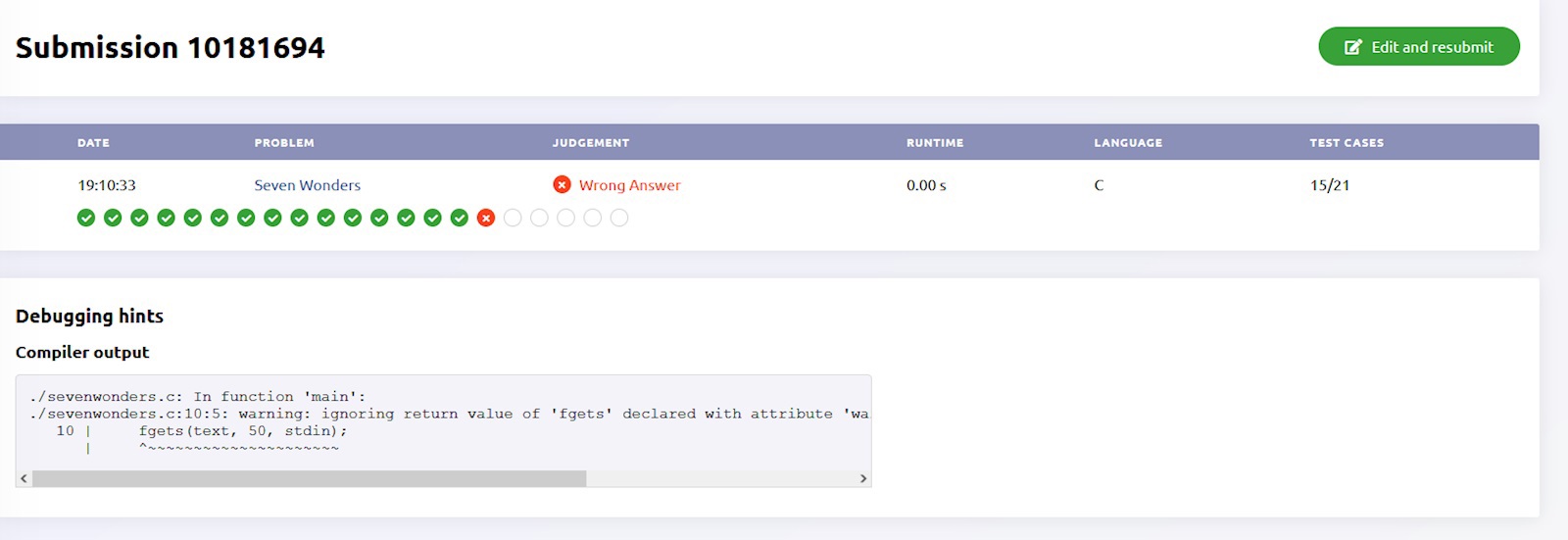
Task: Select the failed red test case icon
Action: pyautogui.click(x=486, y=218)
